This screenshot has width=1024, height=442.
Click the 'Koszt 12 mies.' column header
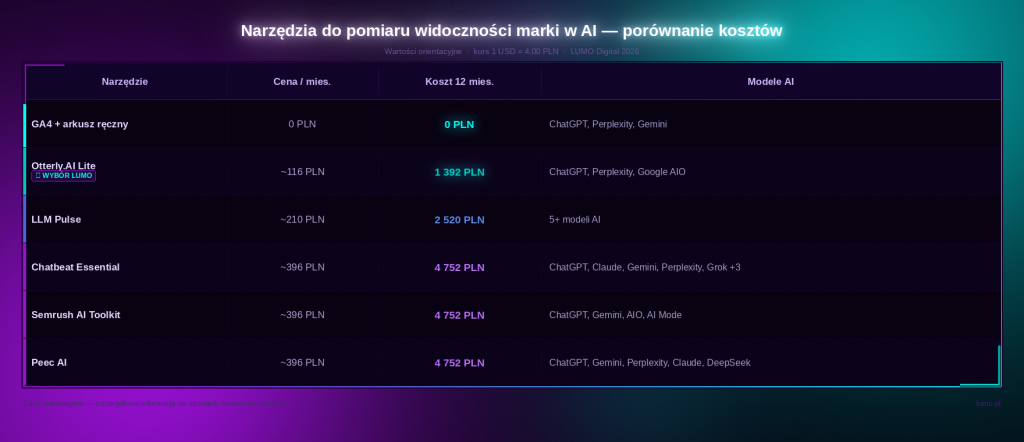tap(459, 82)
